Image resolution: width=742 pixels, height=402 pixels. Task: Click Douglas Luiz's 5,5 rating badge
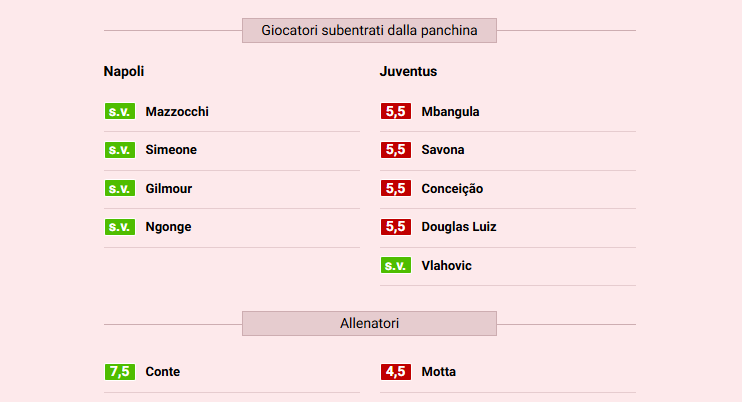click(x=396, y=227)
